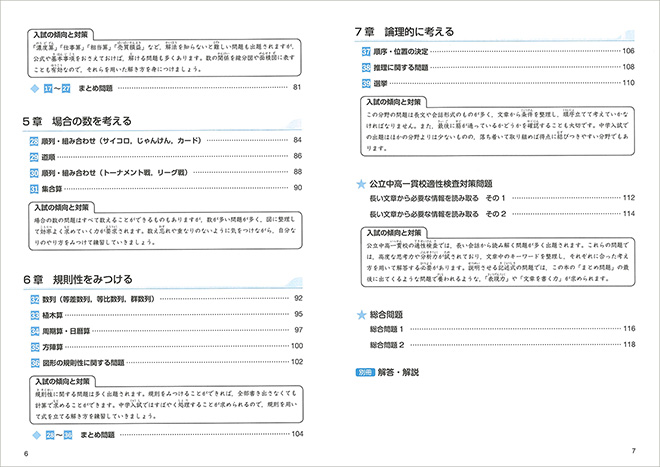660x467 pixels.
Task: Click page number 81 for まとめ問題
Action: point(297,88)
